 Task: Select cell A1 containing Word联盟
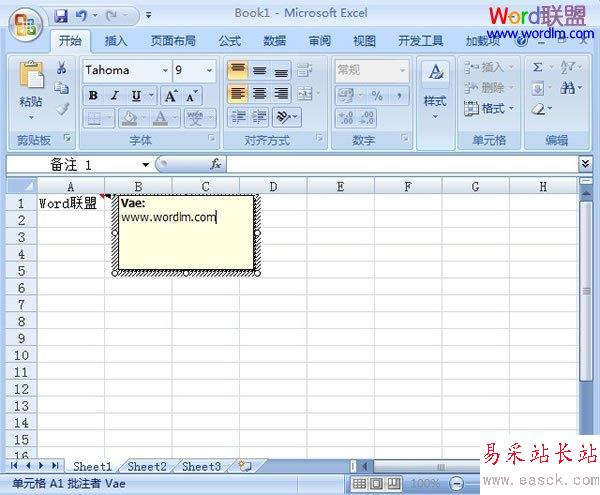(70, 203)
